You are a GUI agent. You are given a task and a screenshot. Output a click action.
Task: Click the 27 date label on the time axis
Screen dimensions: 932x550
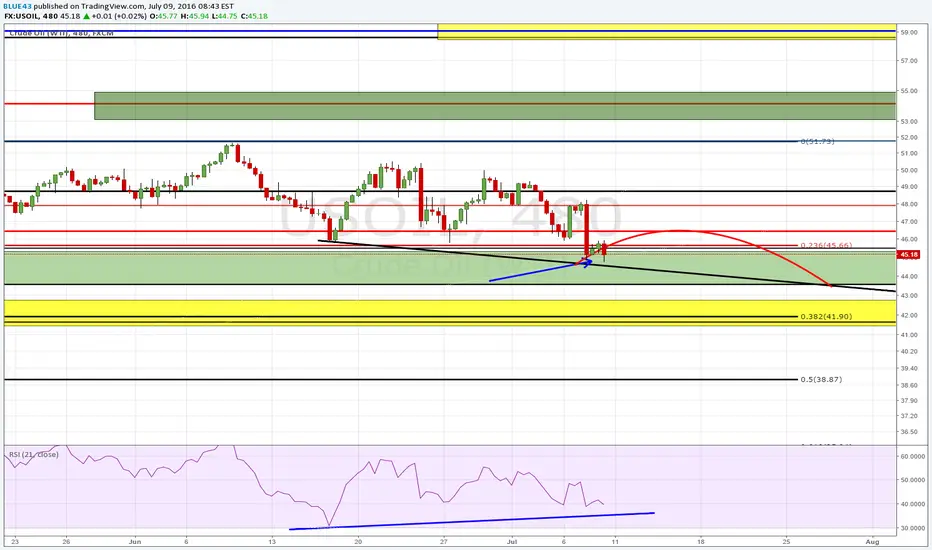point(443,542)
